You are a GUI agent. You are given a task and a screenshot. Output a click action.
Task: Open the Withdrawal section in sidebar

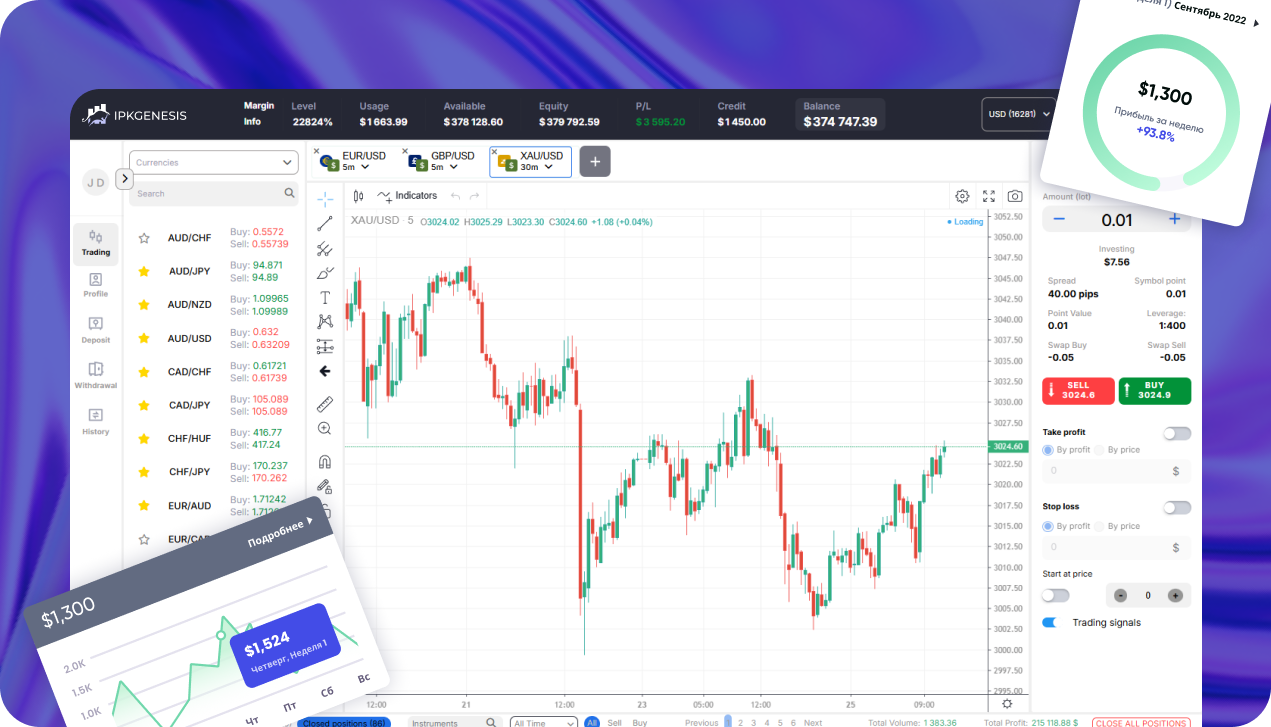point(96,376)
